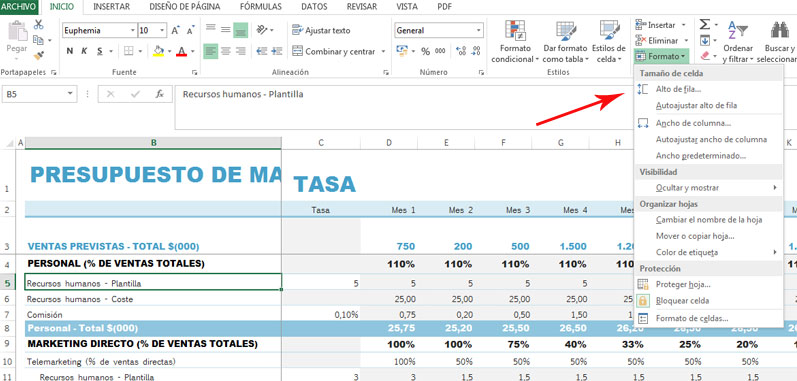The width and height of the screenshot is (797, 381).
Task: Switch to the REVISAR tab
Action: pyautogui.click(x=362, y=7)
